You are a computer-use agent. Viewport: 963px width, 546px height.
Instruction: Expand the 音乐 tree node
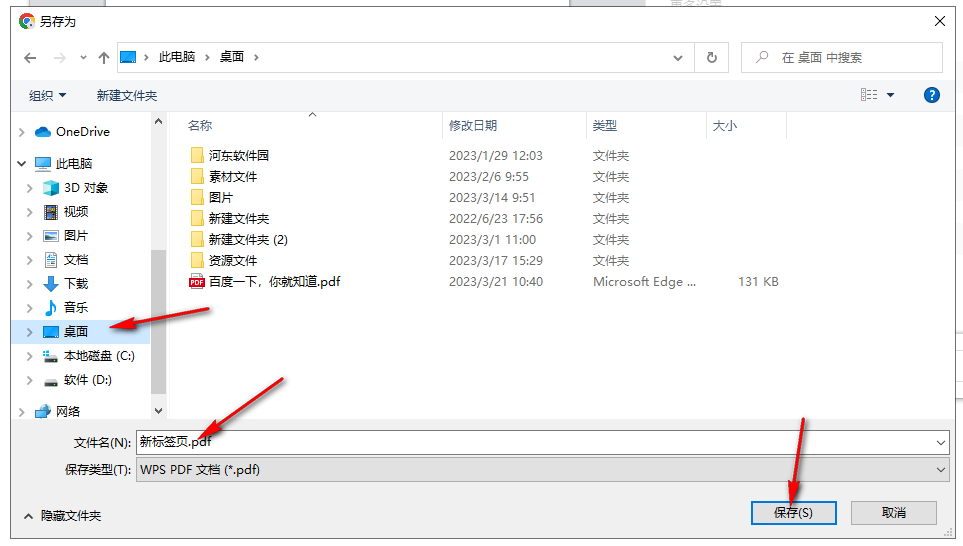(x=29, y=308)
